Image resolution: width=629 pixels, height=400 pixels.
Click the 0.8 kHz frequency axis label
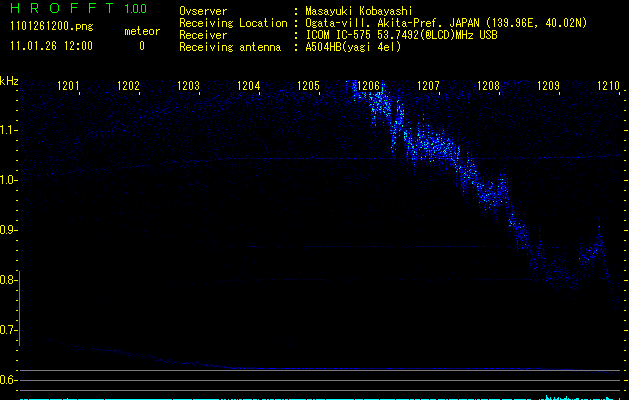coord(7,280)
